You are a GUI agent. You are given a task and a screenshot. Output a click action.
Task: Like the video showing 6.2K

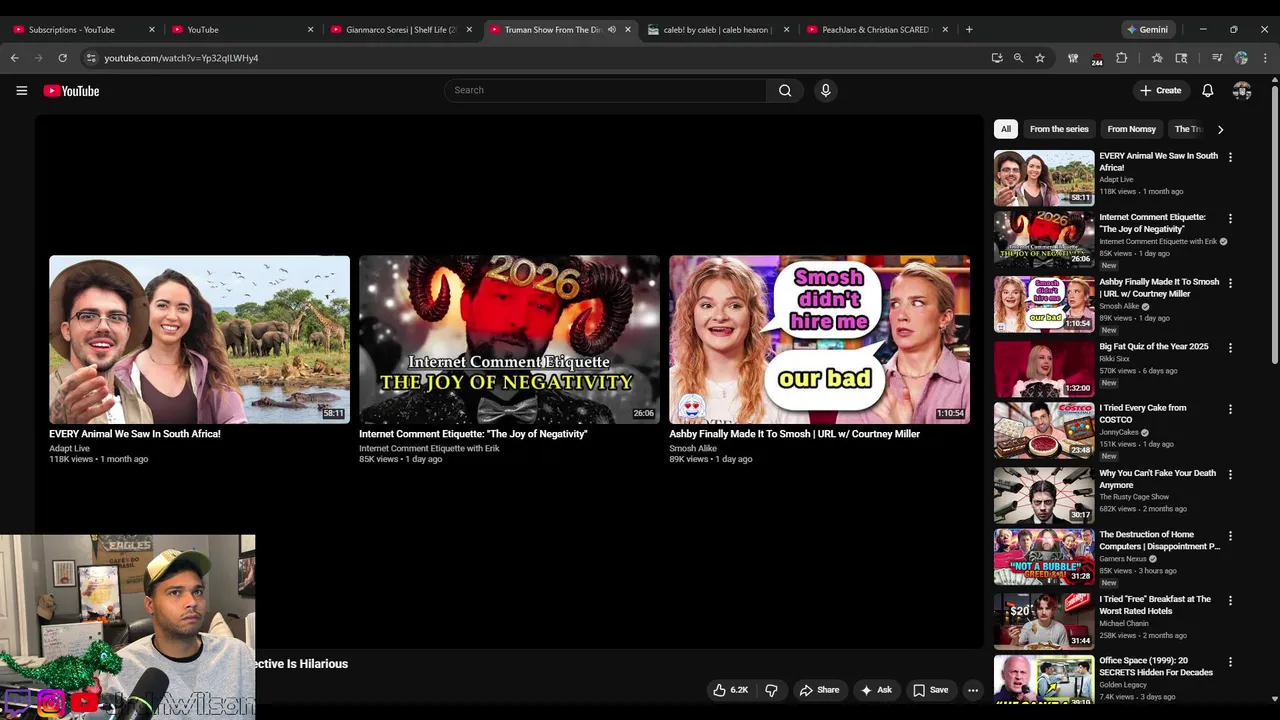coord(730,690)
